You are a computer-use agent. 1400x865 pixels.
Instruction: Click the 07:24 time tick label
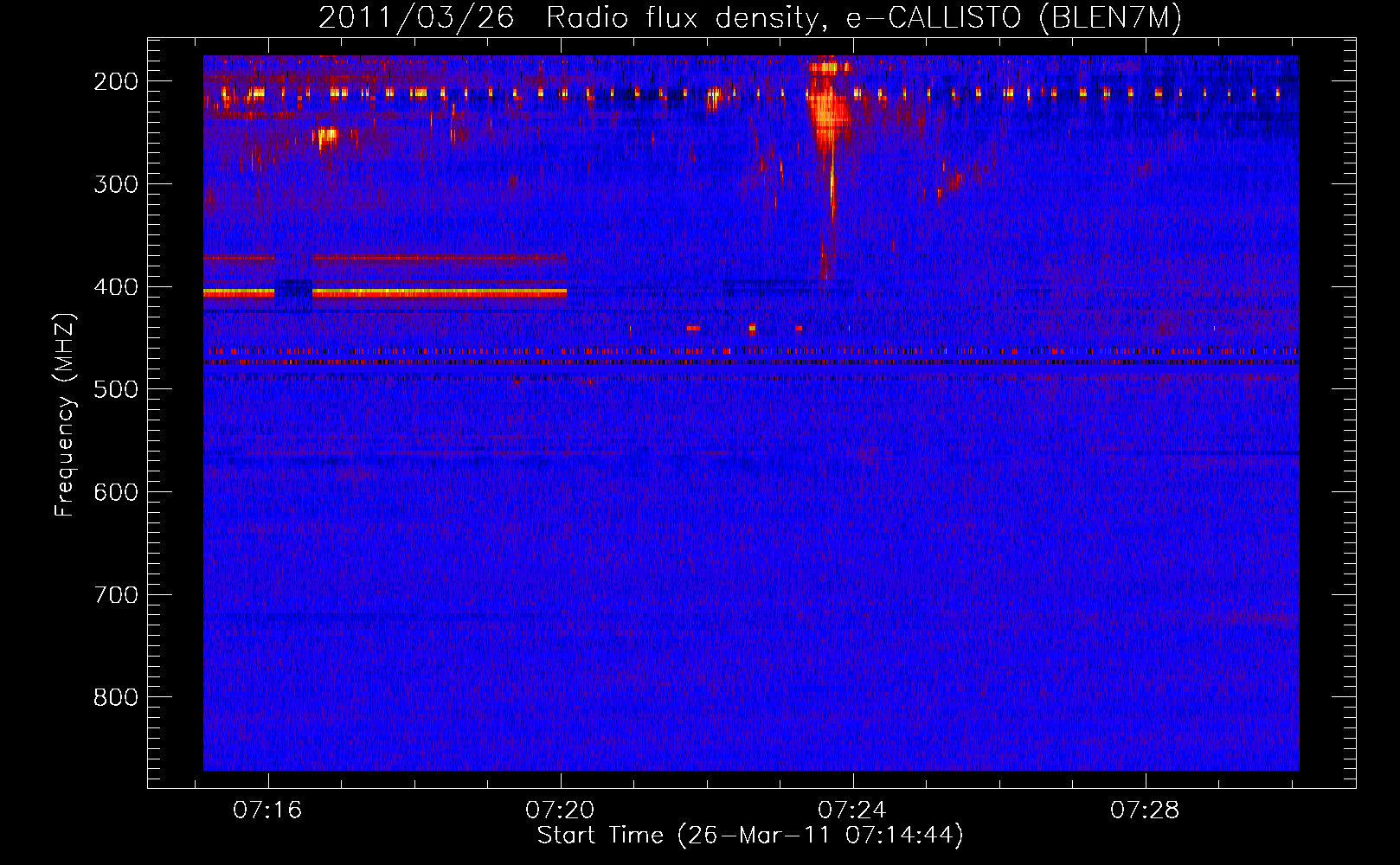click(x=852, y=810)
